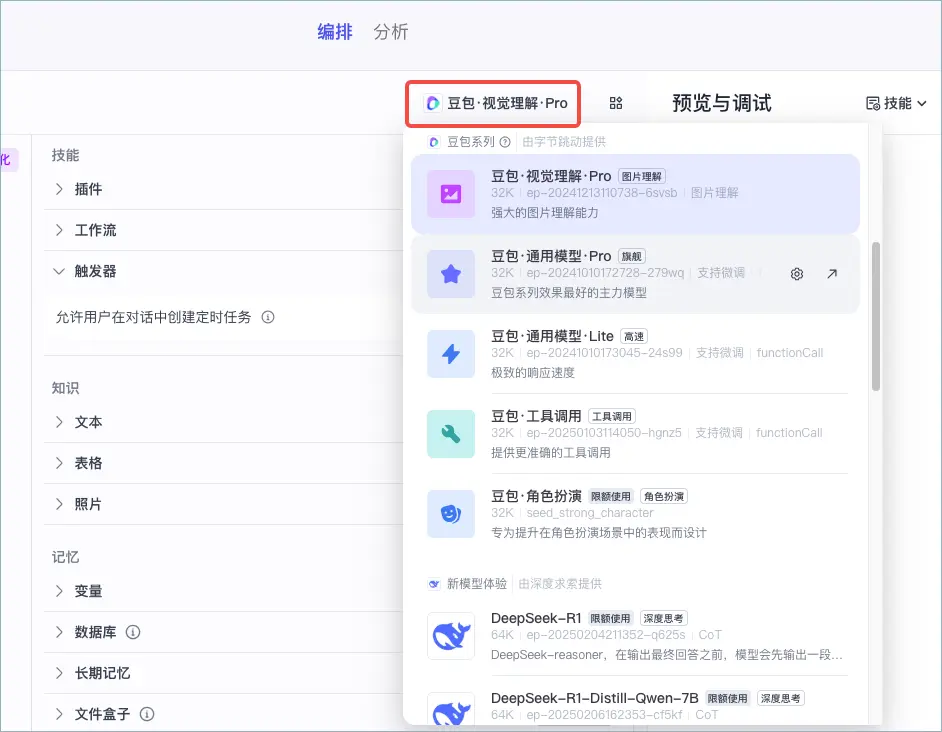Click the help icon next to 豆包系列
942x732 pixels.
pyautogui.click(x=505, y=142)
